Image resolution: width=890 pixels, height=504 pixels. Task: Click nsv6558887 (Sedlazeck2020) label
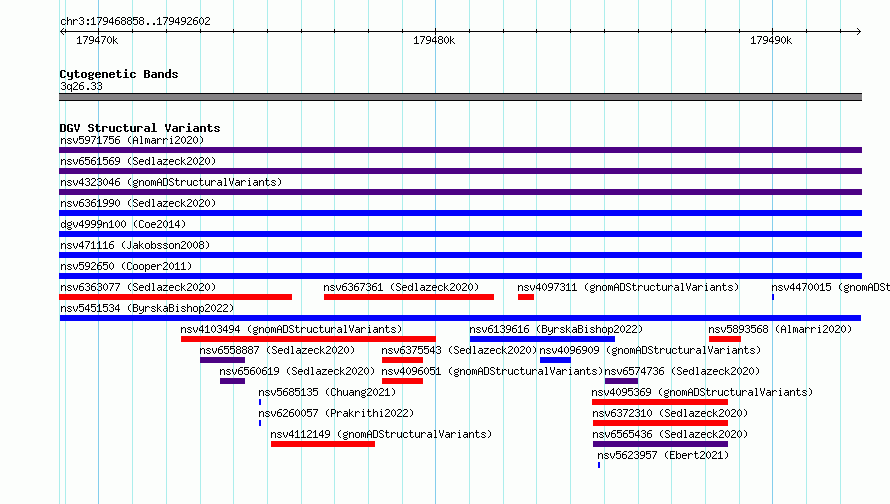277,350
